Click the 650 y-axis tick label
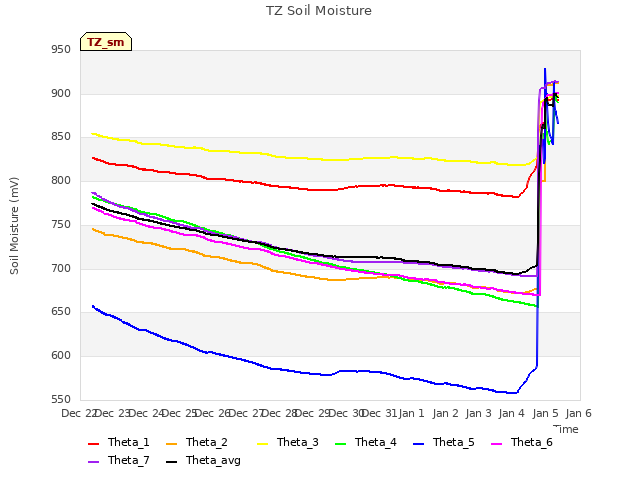The image size is (640, 480). click(61, 312)
